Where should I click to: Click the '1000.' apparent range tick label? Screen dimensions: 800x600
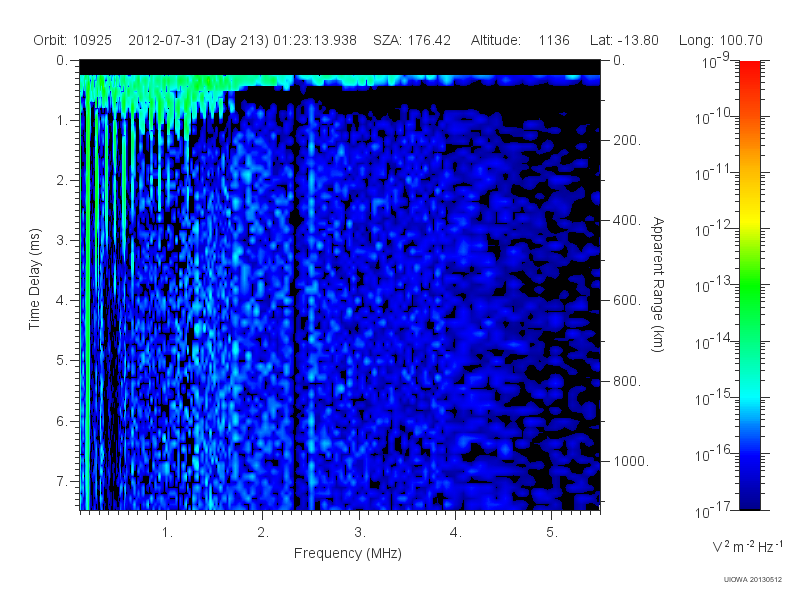pyautogui.click(x=631, y=461)
